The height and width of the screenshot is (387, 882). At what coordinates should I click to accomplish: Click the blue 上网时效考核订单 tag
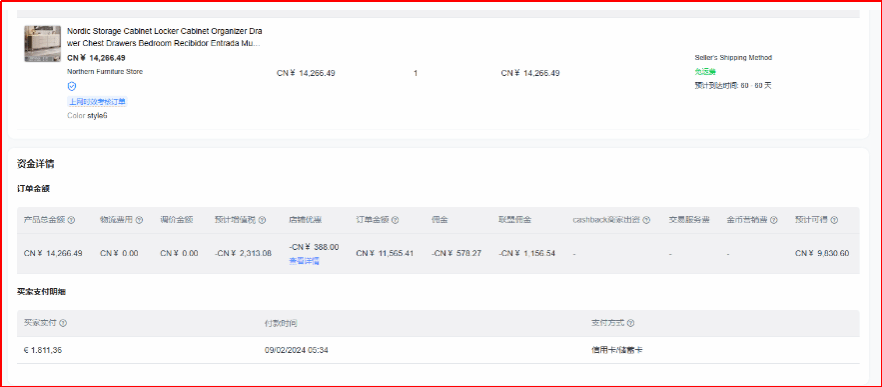click(x=97, y=102)
